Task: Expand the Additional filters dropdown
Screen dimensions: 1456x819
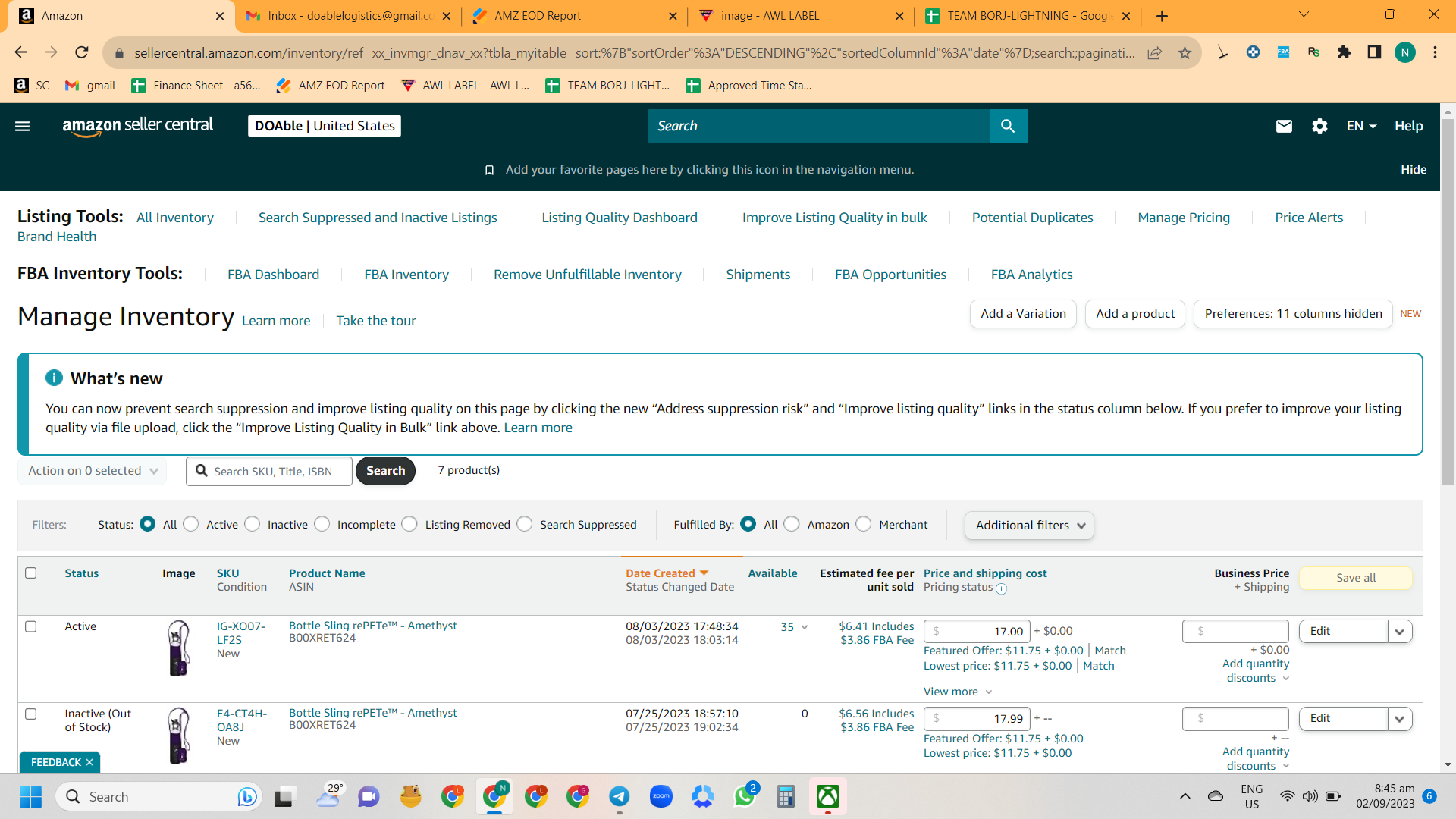Action: [x=1029, y=526]
